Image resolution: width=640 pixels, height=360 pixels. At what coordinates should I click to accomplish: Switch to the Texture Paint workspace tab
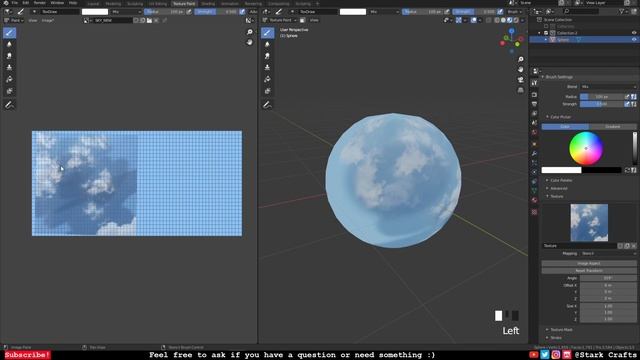[x=184, y=4]
